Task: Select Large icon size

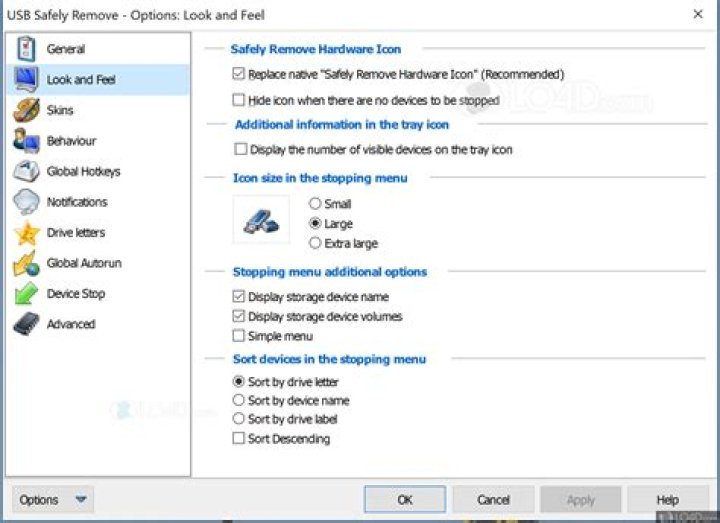Action: click(x=315, y=224)
